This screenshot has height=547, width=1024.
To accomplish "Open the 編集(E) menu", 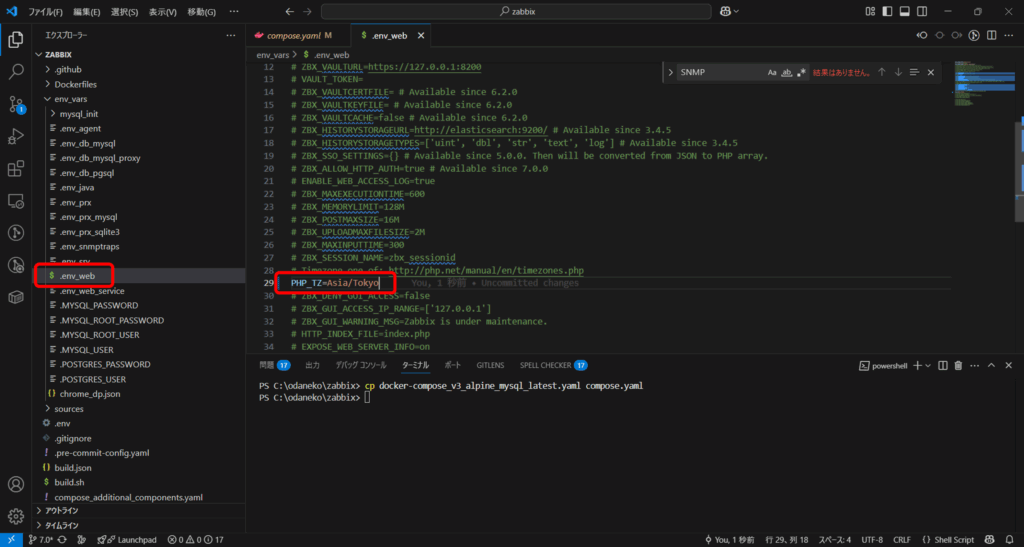I will [x=86, y=12].
